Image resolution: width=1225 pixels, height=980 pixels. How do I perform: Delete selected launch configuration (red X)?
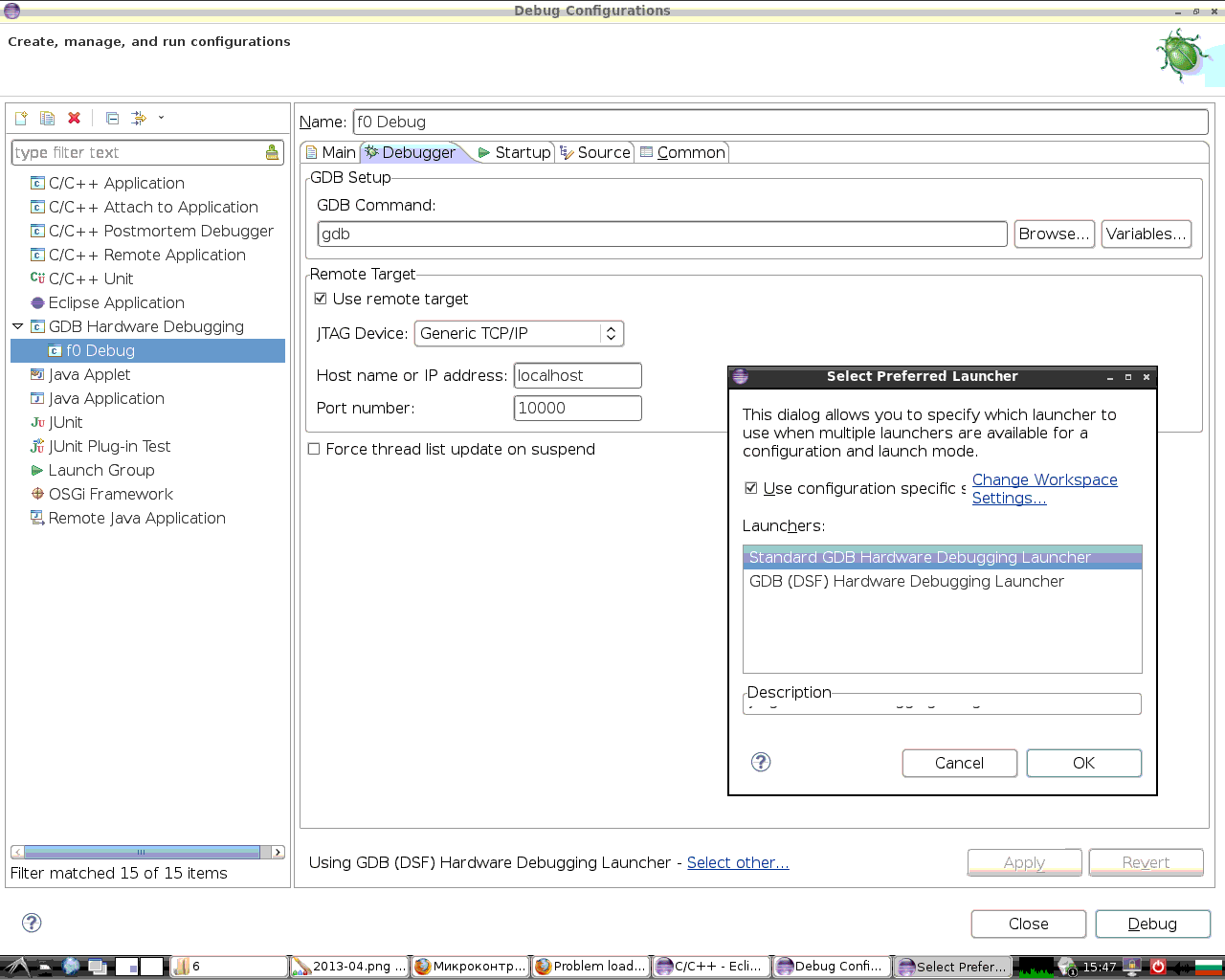pyautogui.click(x=74, y=118)
